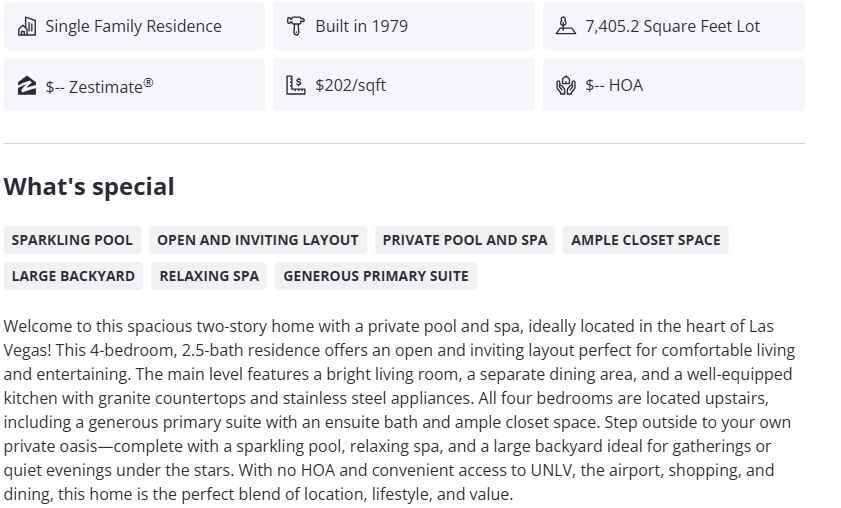The height and width of the screenshot is (508, 841).
Task: Click the Built in 1979 text
Action: click(361, 26)
